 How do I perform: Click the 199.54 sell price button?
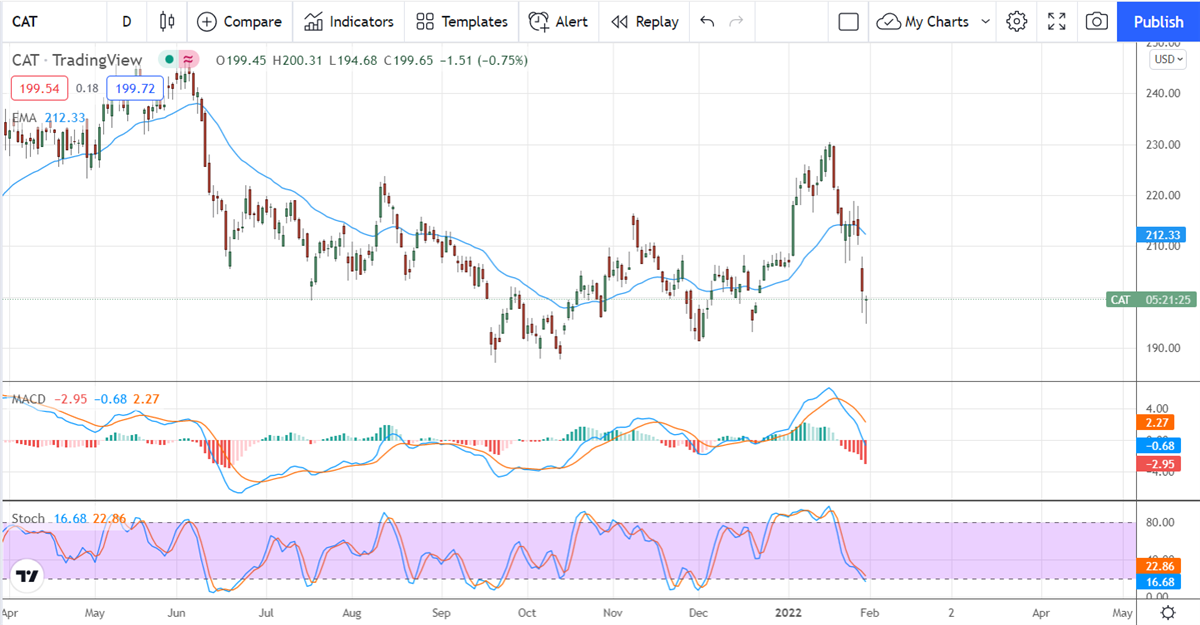(x=40, y=88)
